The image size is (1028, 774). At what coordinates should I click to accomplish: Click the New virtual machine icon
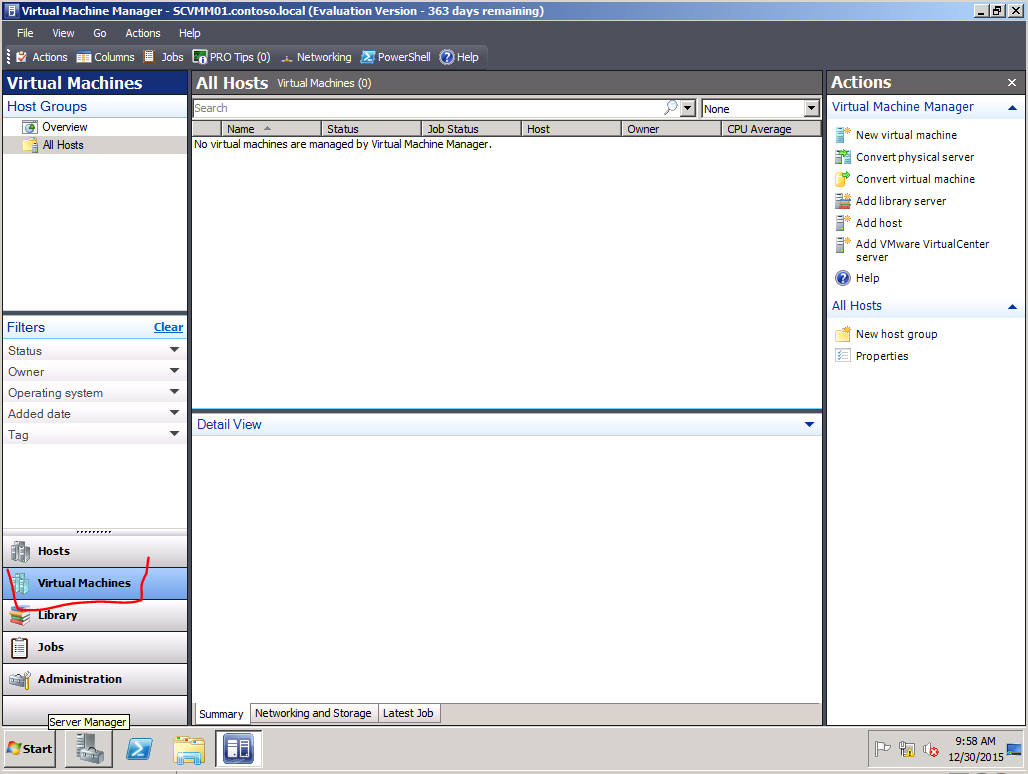(x=842, y=135)
